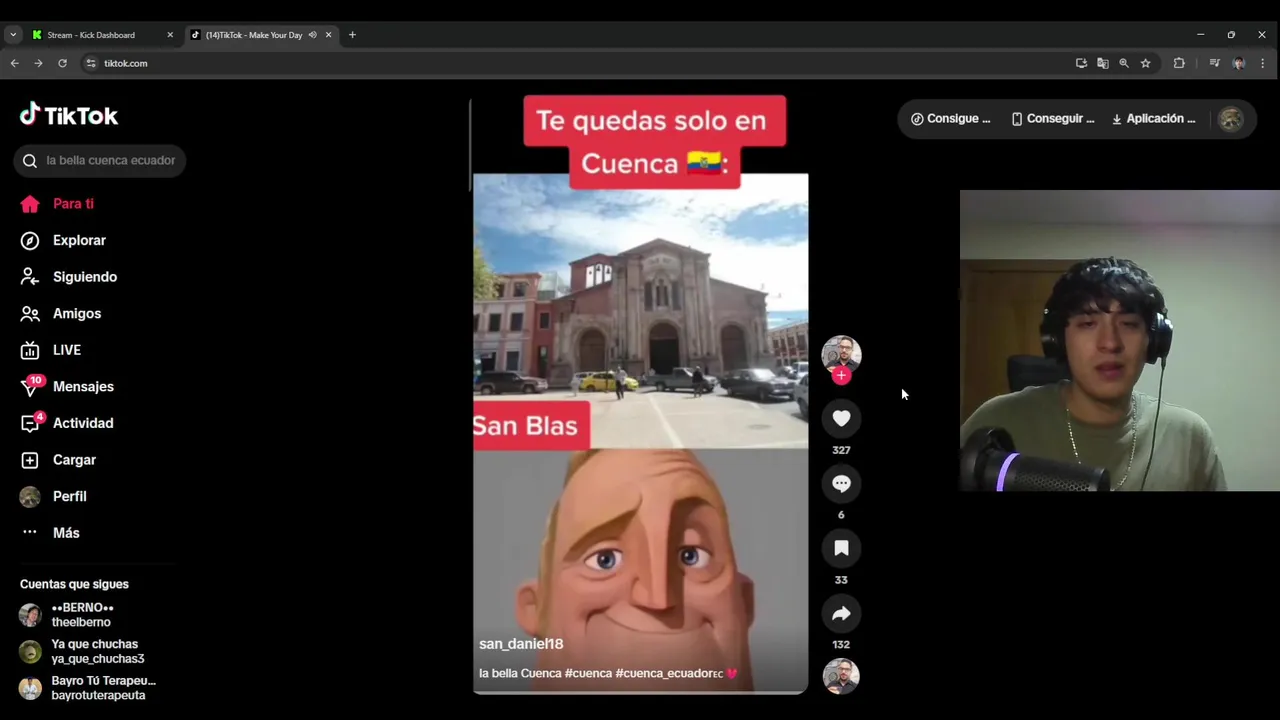Open Perfil page
The height and width of the screenshot is (720, 1280).
point(69,496)
